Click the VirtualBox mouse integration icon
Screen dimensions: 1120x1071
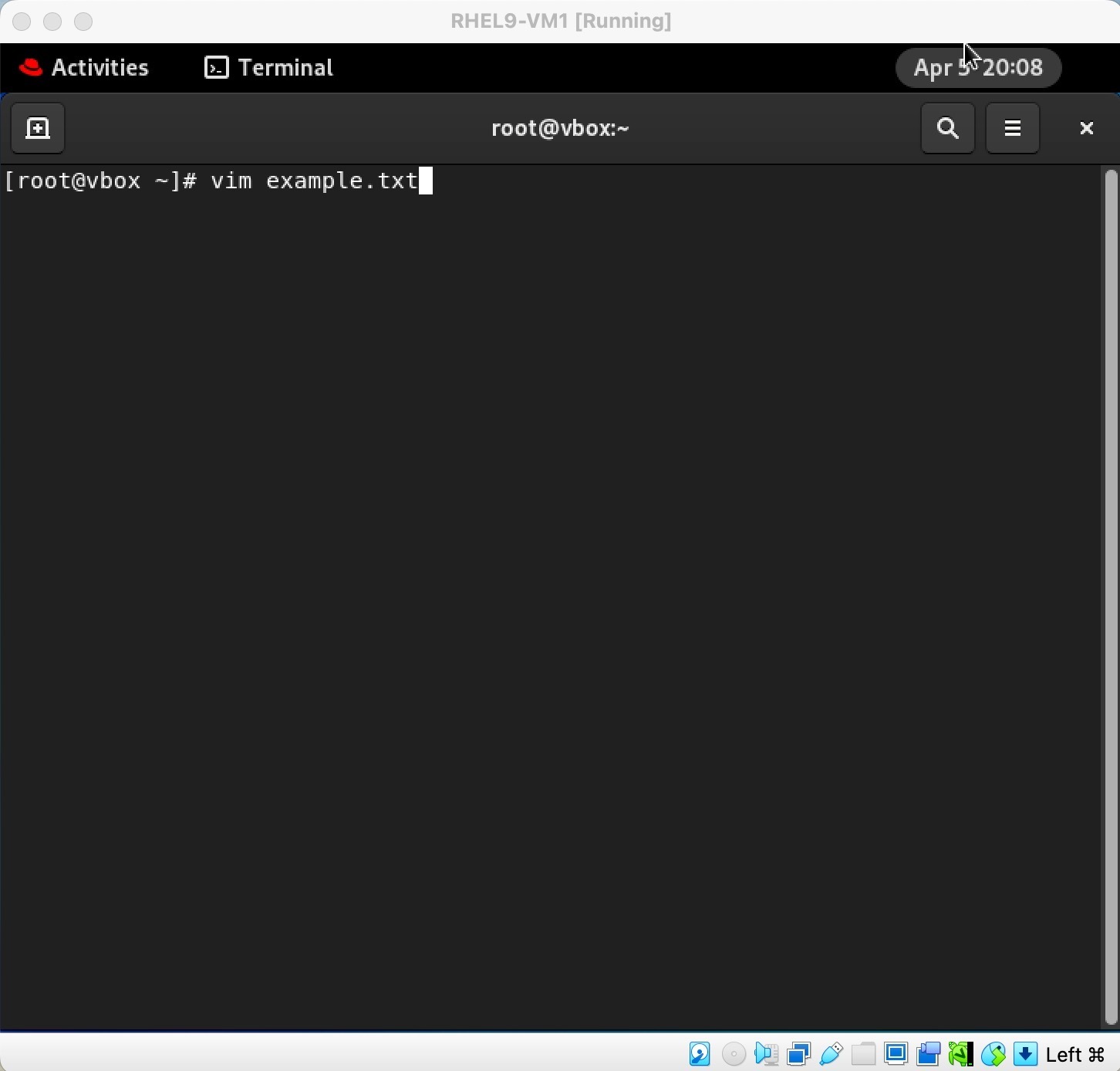tap(993, 1053)
